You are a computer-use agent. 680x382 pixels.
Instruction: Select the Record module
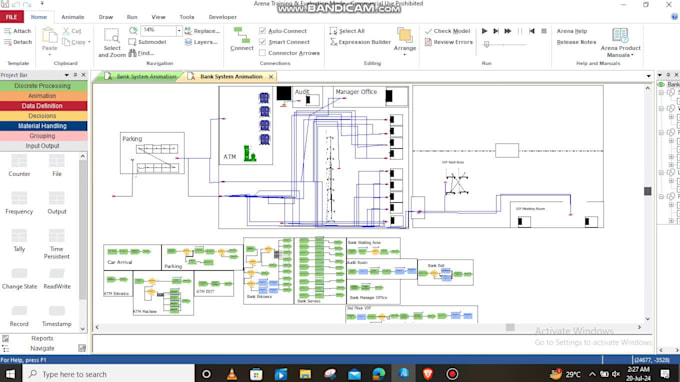click(x=19, y=317)
